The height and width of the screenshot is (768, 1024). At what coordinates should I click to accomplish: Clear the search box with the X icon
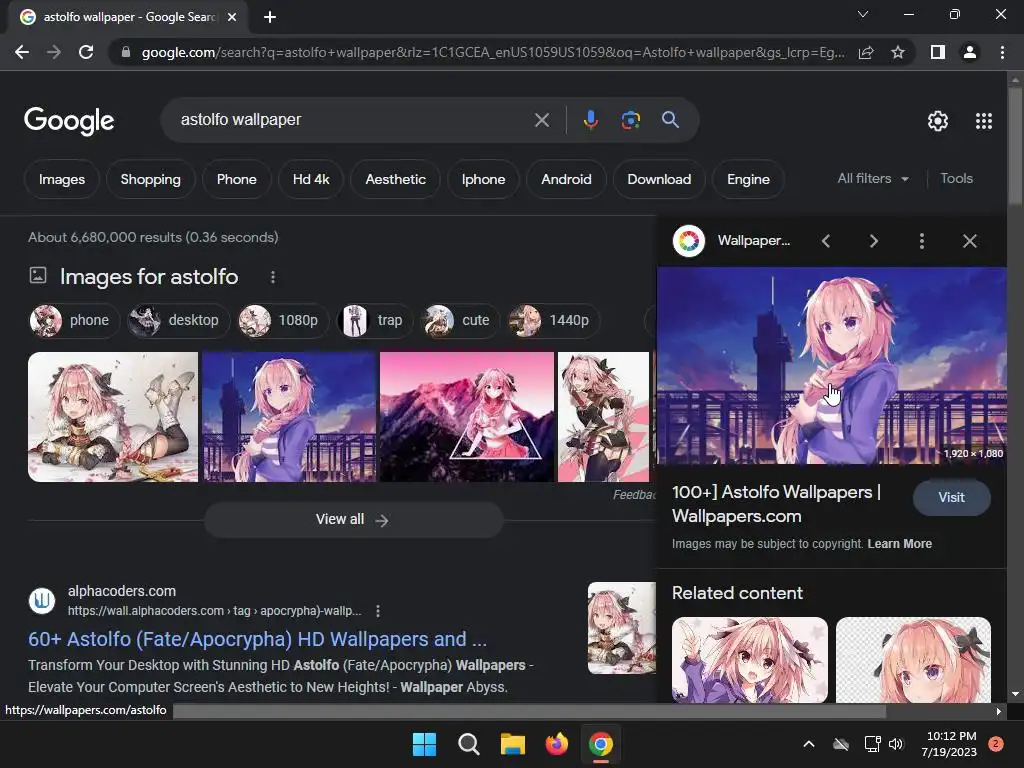pyautogui.click(x=541, y=120)
